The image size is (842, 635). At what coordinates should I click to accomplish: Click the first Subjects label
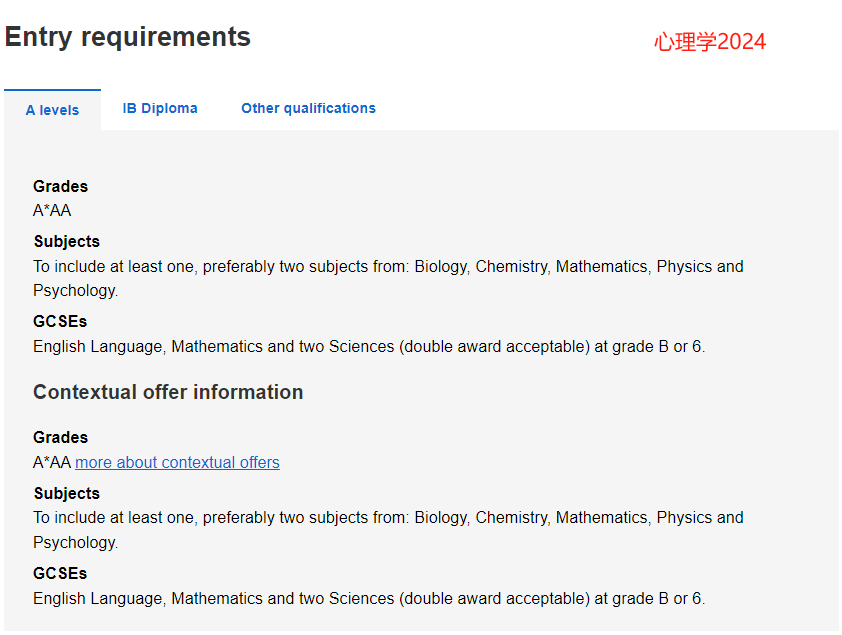[67, 242]
